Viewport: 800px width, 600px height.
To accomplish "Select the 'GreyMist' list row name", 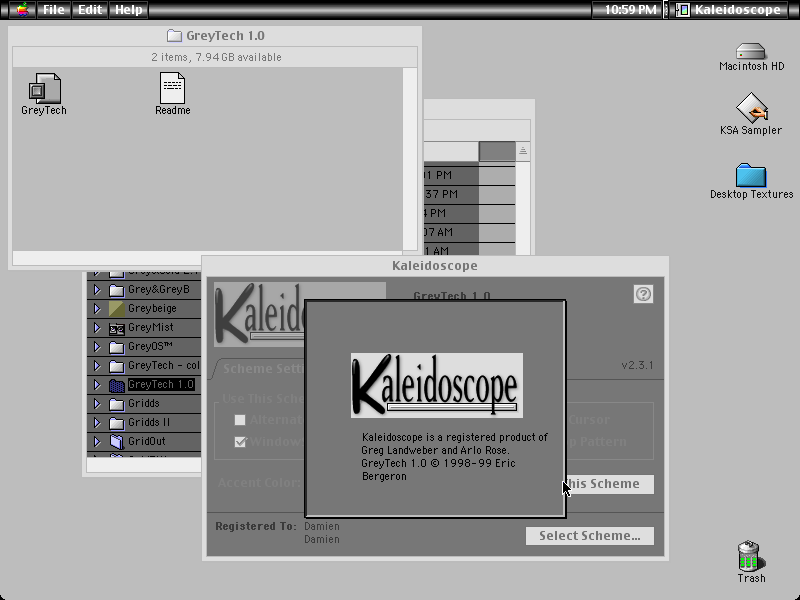I will coord(151,328).
